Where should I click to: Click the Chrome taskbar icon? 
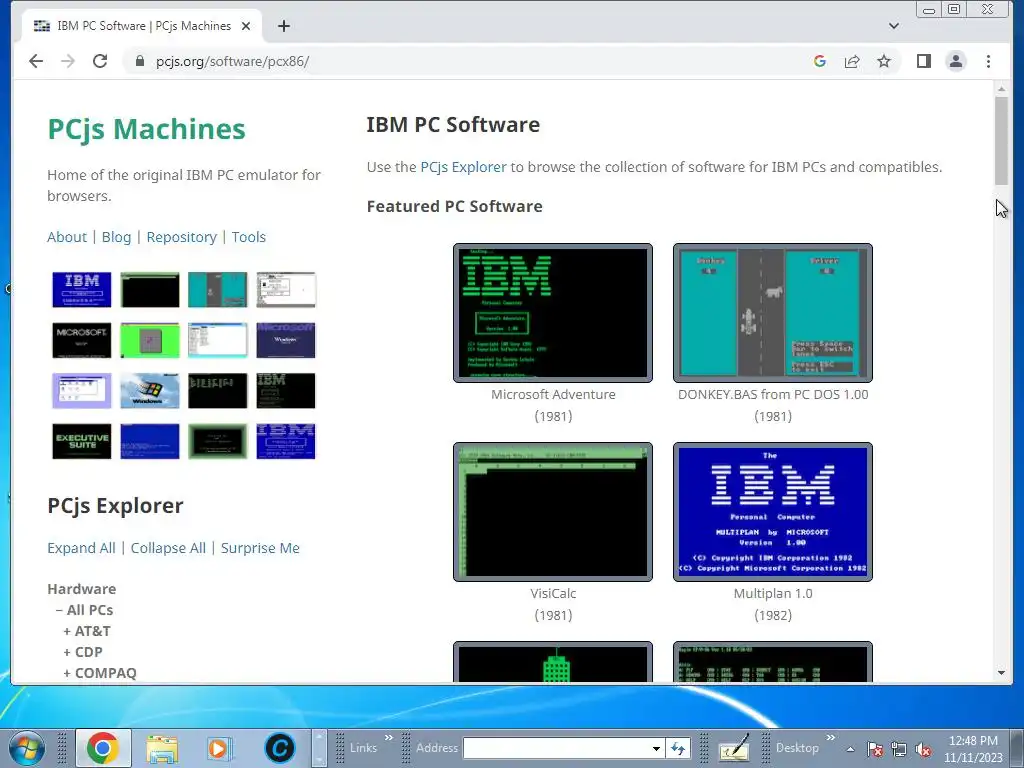(x=103, y=748)
